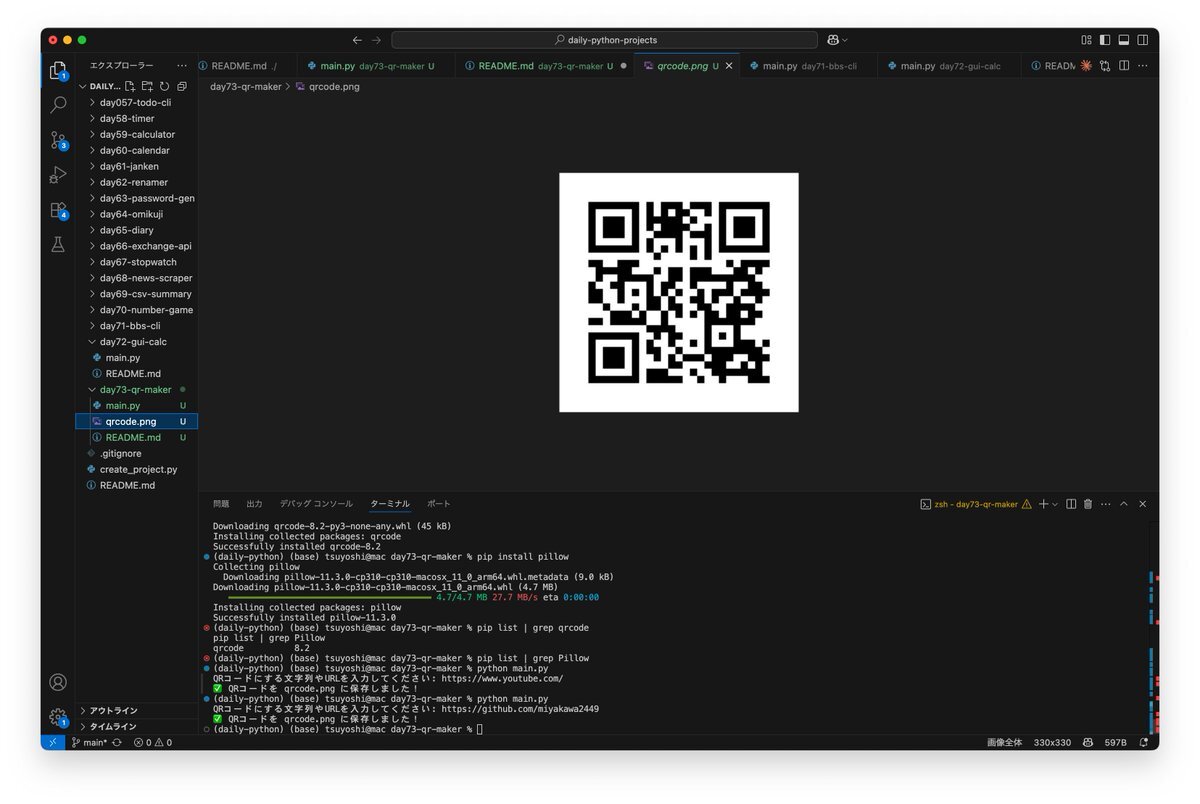Viewport: 1200px width, 804px height.
Task: Expand the アウトライン section
Action: (x=137, y=710)
